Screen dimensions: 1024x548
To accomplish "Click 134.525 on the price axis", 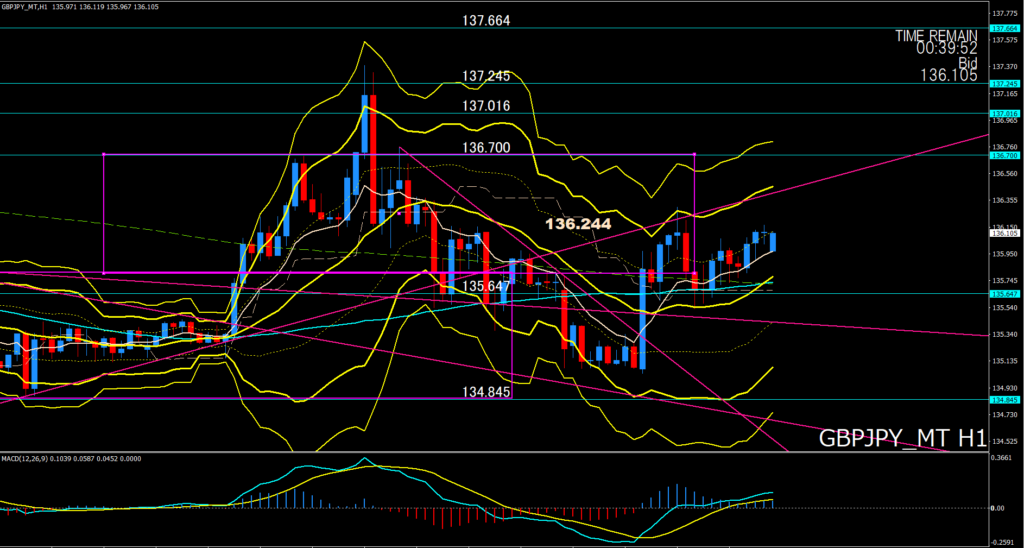I will [x=1003, y=441].
